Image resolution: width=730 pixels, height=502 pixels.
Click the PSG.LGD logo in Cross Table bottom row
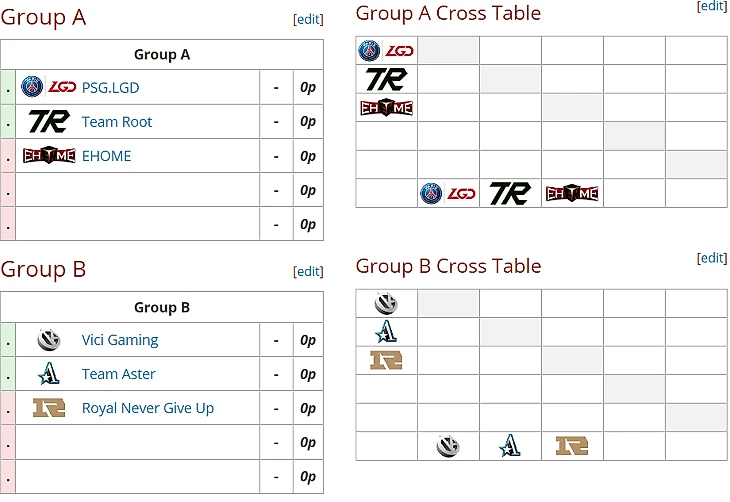point(448,194)
